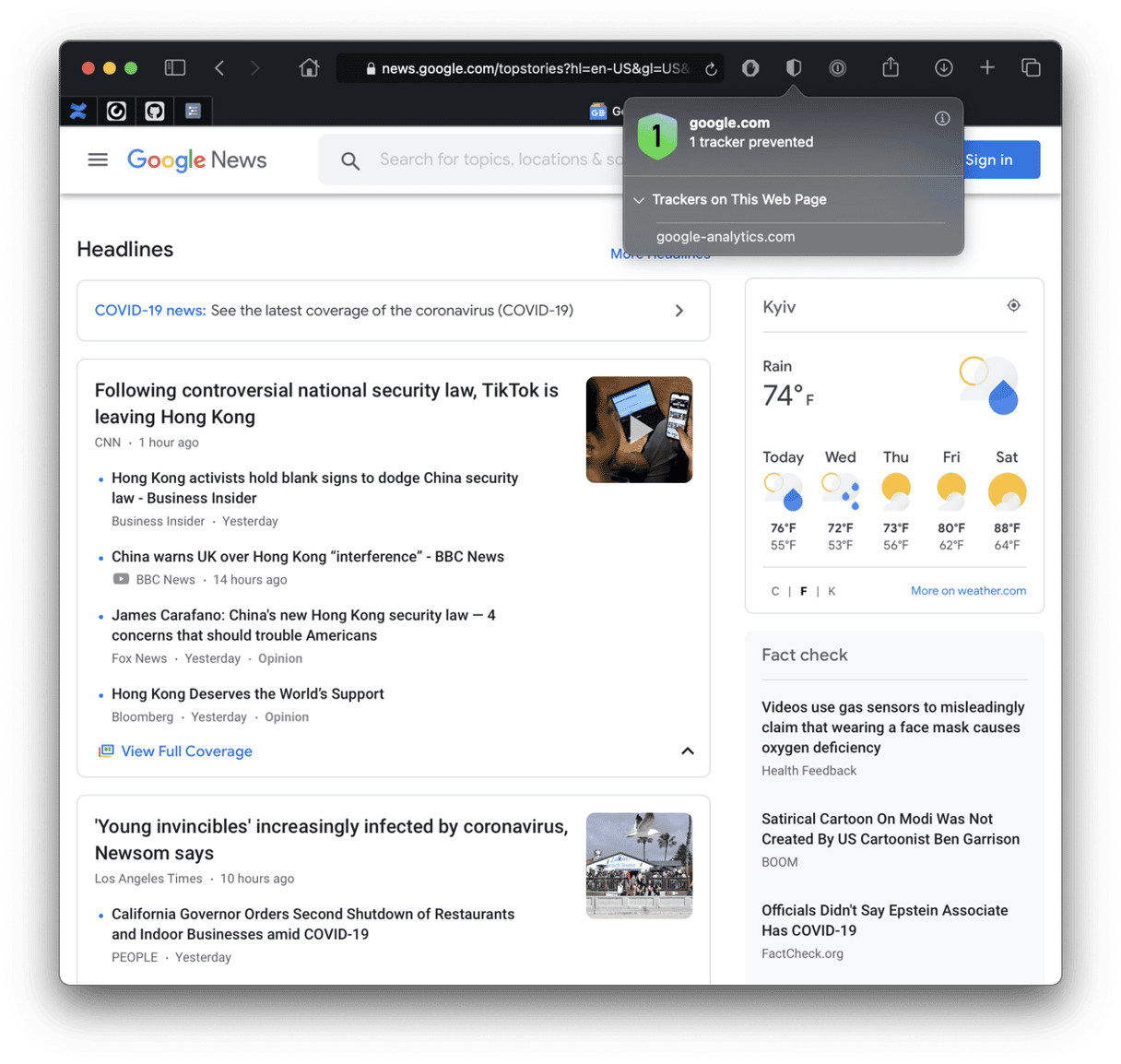
Task: Click the beach photo thumbnail
Action: [x=639, y=865]
